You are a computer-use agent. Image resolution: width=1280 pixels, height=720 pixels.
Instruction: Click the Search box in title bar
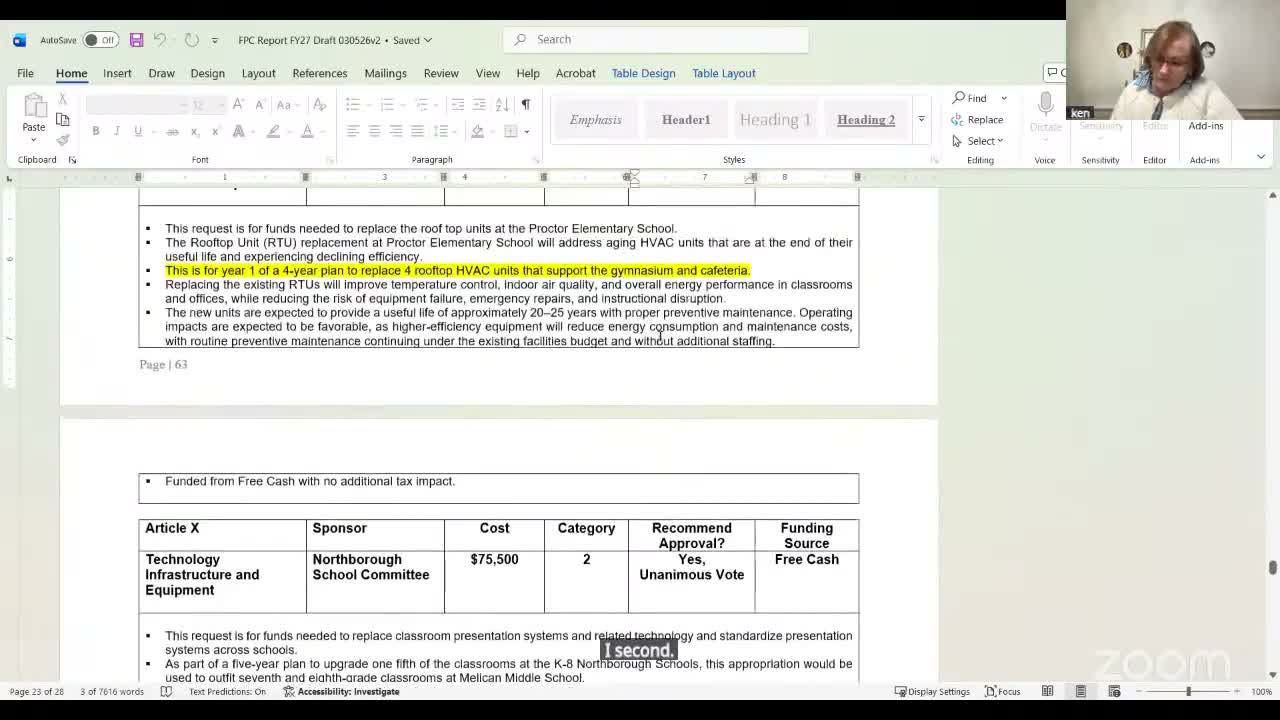coord(655,39)
